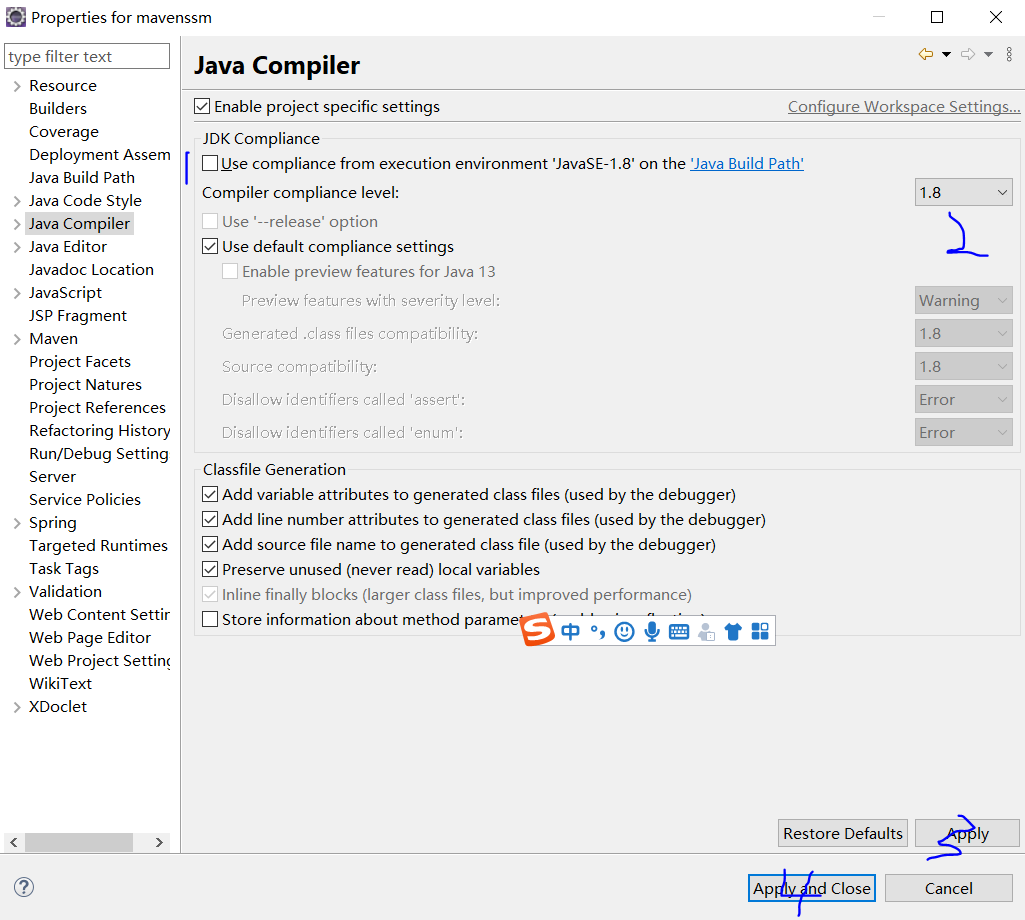Expand the Maven tree node
1025x920 pixels.
click(x=17, y=339)
